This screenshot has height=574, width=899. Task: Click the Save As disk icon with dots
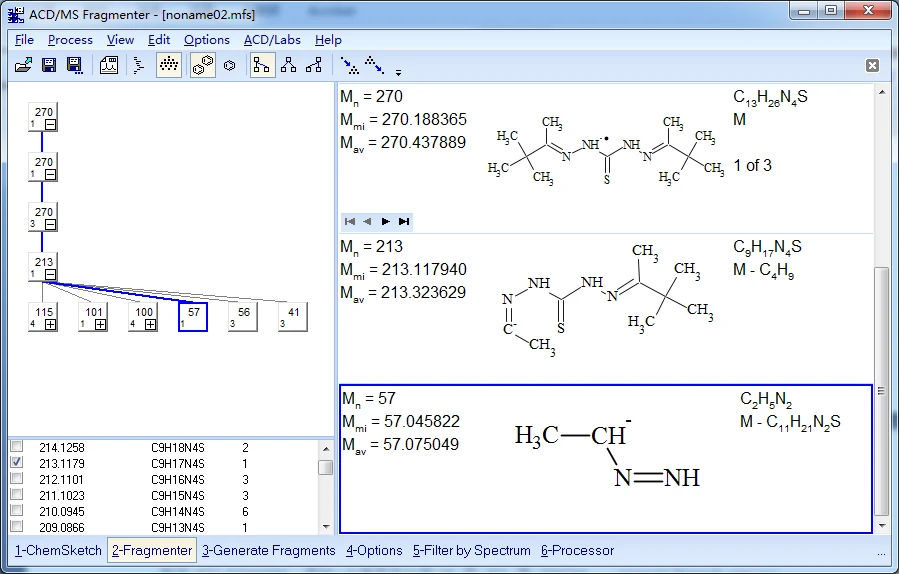pyautogui.click(x=75, y=65)
